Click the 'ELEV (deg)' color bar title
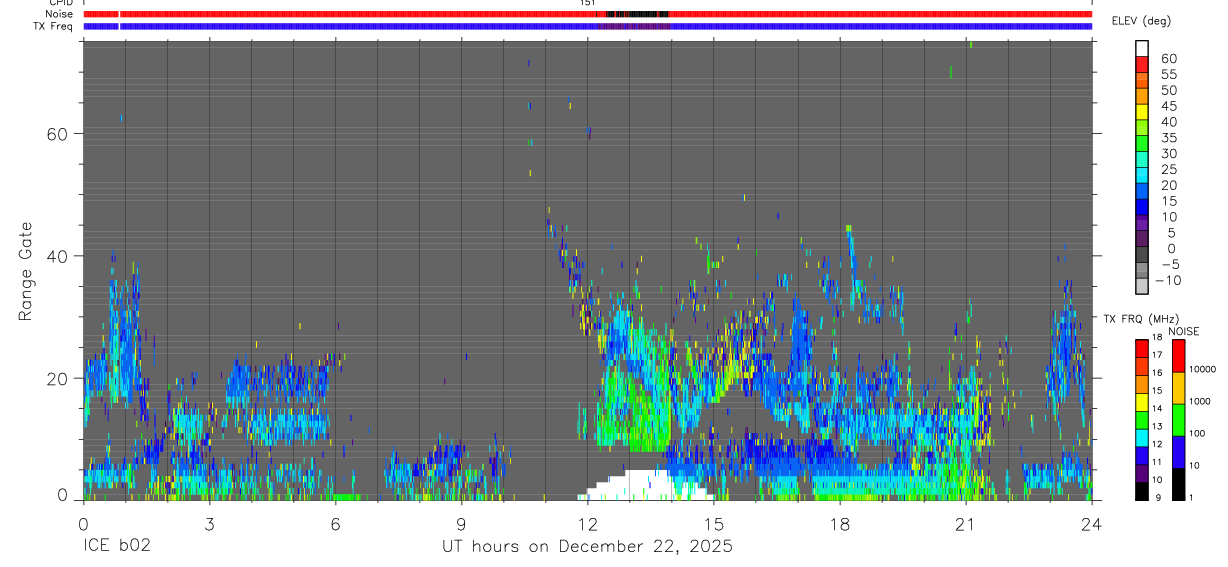This screenshot has height=567, width=1228. coord(1143,21)
